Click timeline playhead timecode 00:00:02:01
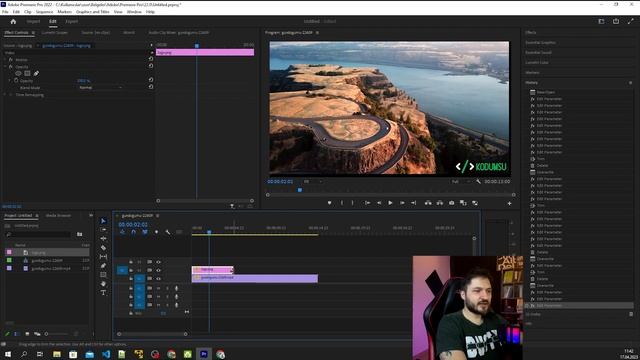Screen dimensions: 640x360 [133, 224]
